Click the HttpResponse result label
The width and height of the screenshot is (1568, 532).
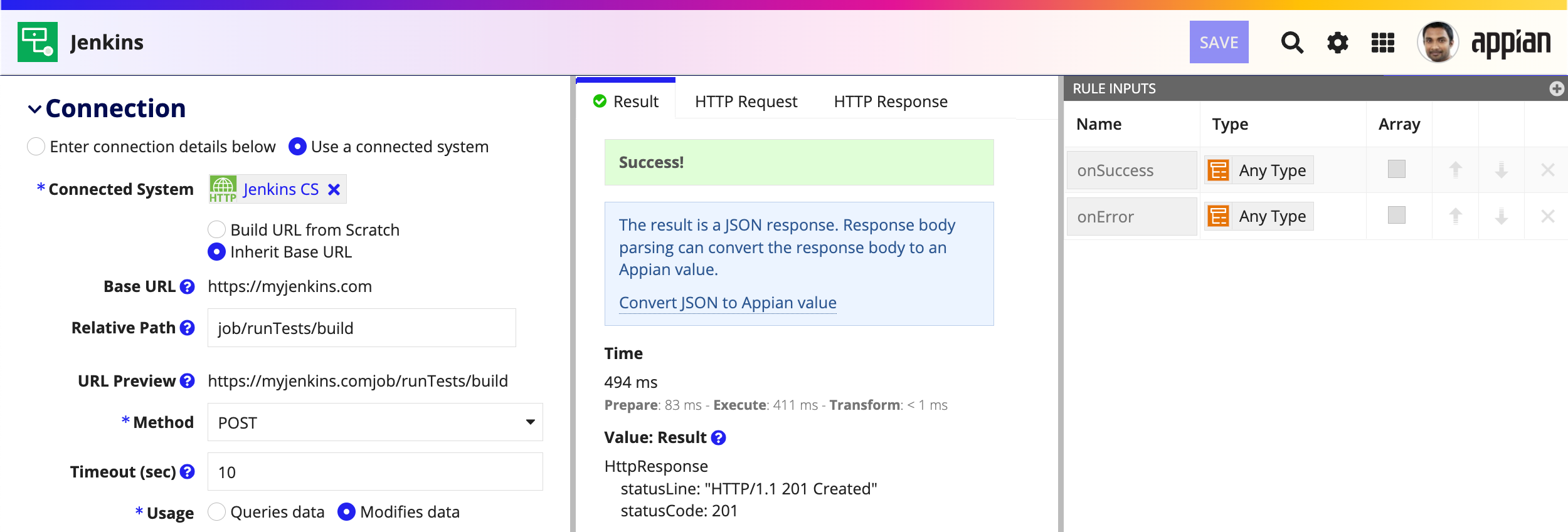pyautogui.click(x=656, y=466)
